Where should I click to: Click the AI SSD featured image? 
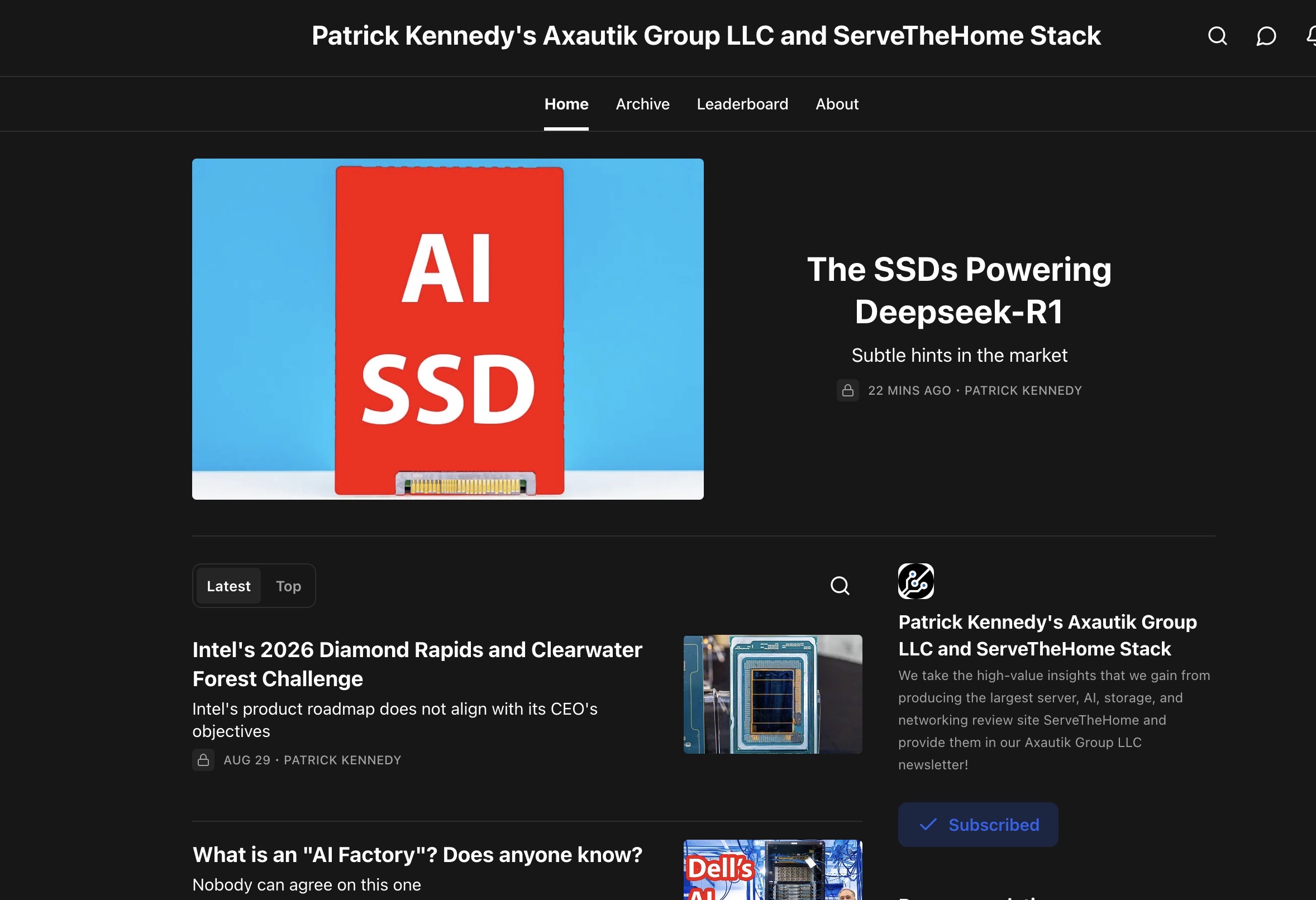tap(447, 329)
